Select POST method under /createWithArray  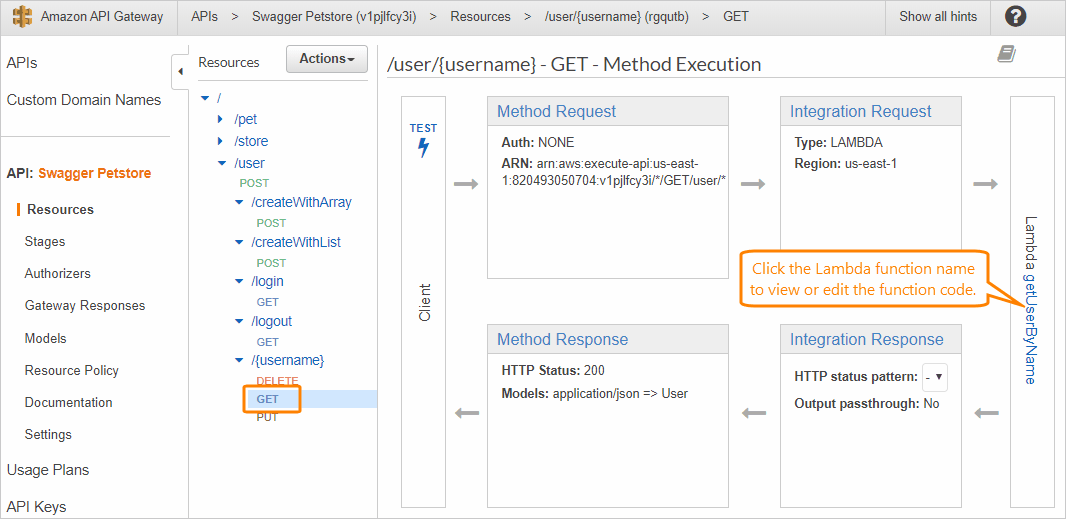(x=271, y=223)
